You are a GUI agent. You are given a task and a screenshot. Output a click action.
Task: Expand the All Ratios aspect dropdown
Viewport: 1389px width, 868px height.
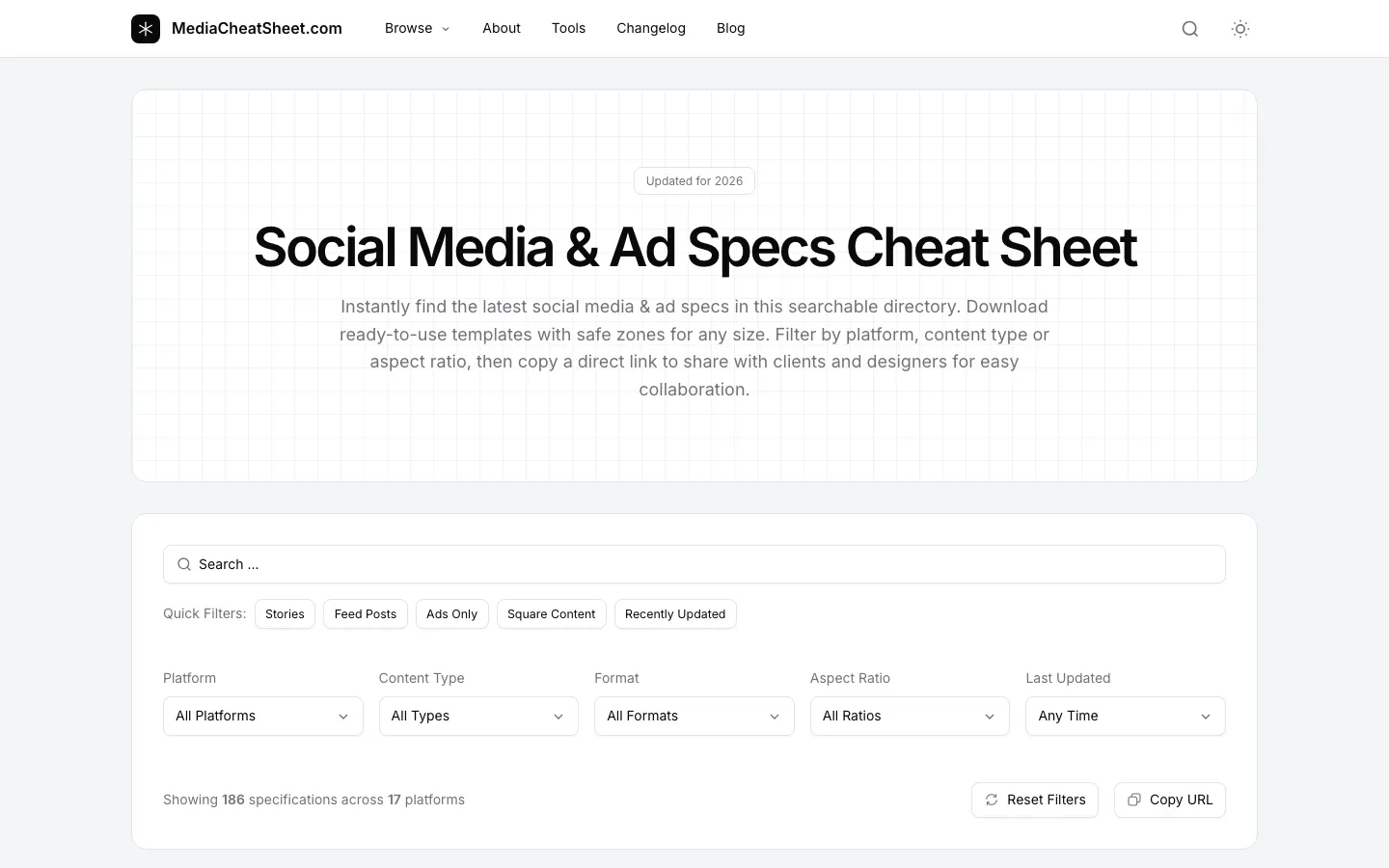click(909, 716)
